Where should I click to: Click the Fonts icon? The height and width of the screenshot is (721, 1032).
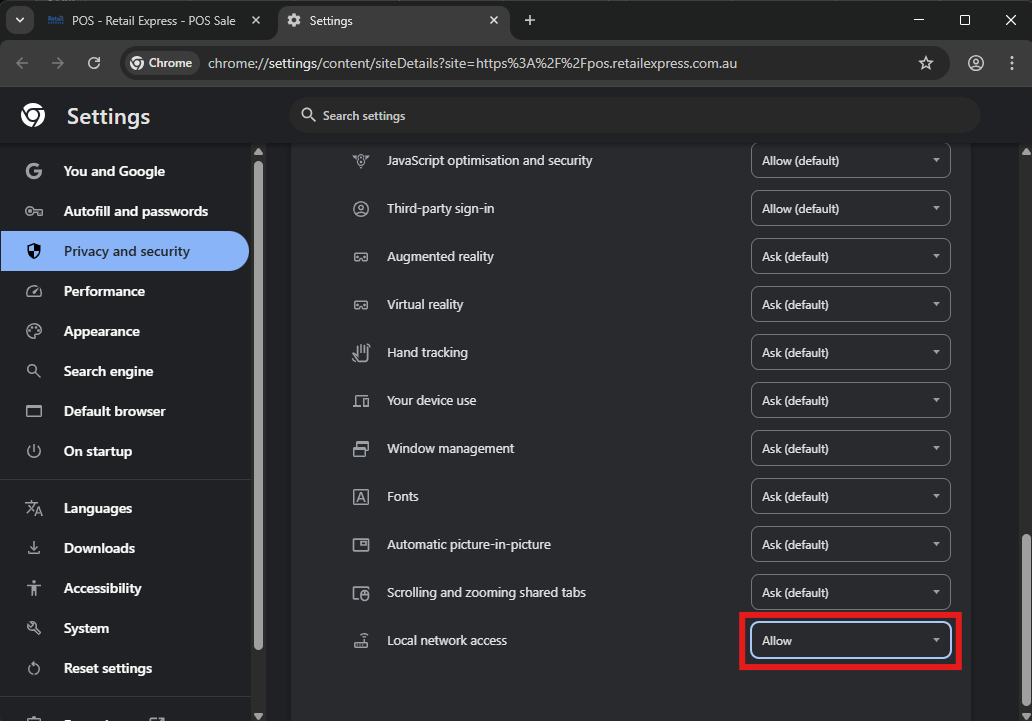click(361, 497)
